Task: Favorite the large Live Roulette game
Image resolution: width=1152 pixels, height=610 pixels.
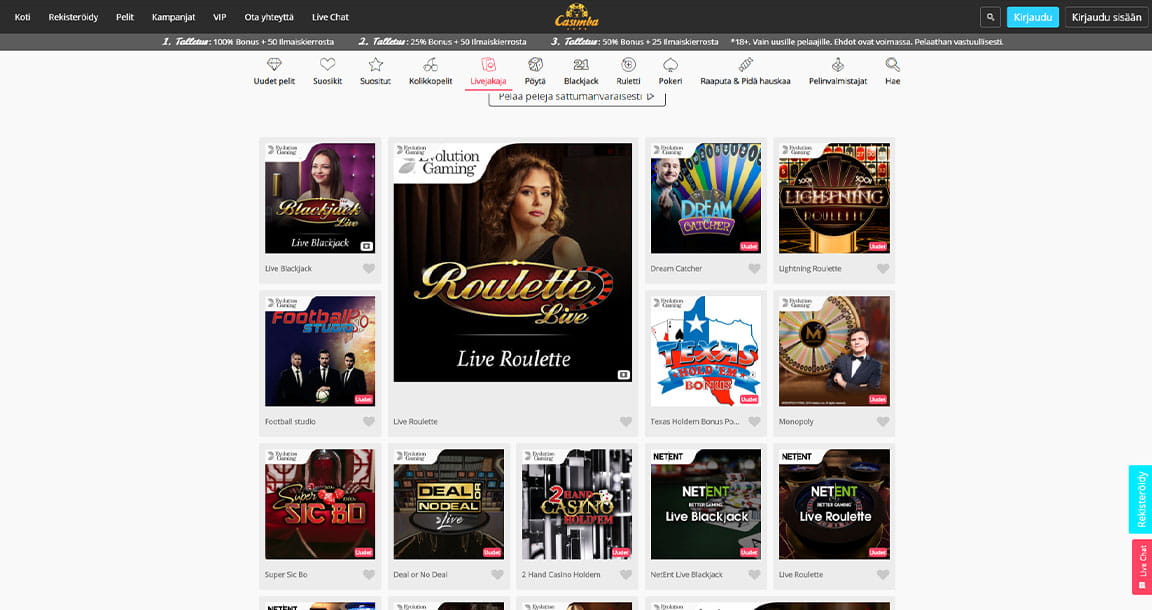Action: 626,422
